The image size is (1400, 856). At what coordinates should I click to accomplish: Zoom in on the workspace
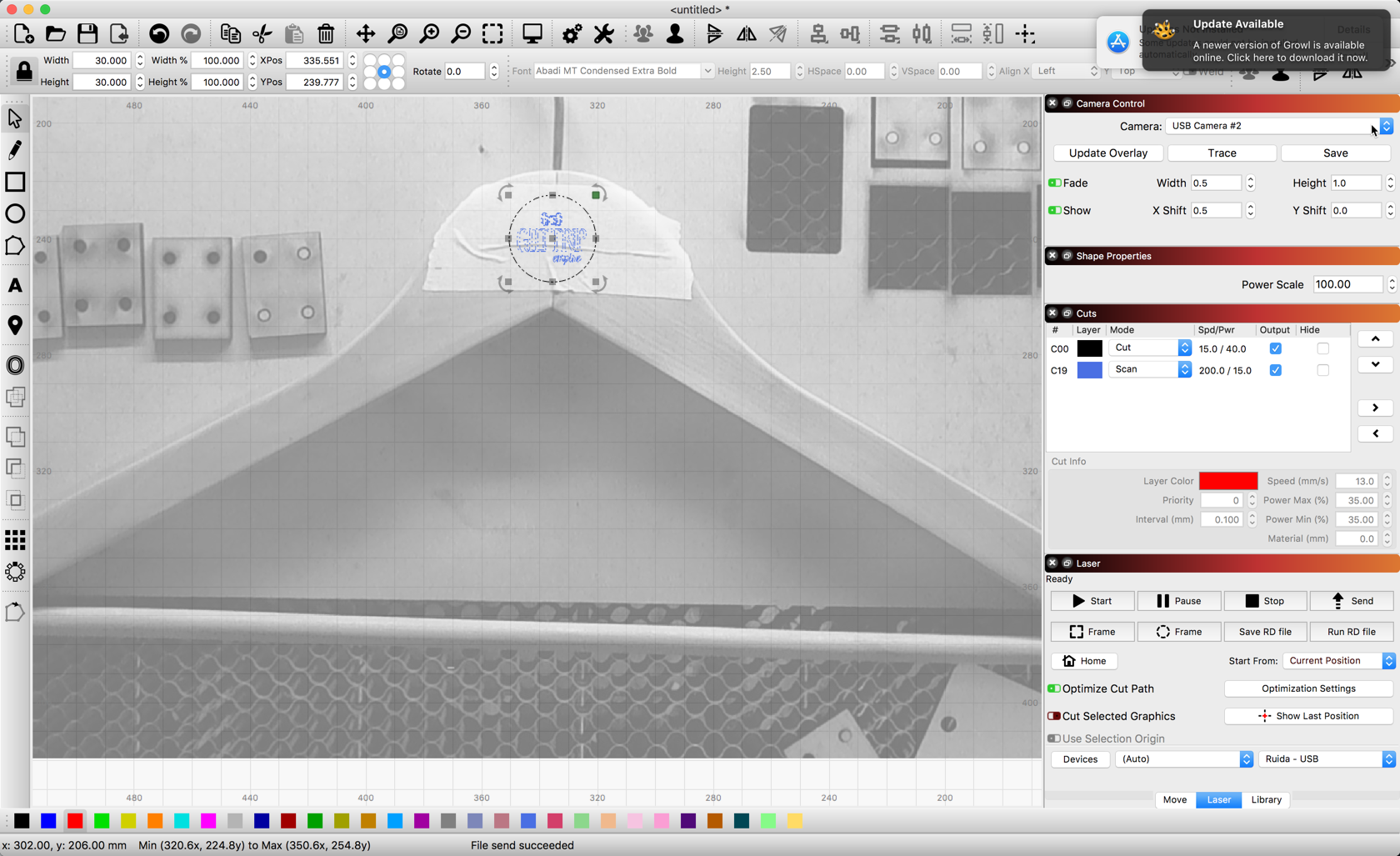pos(429,34)
